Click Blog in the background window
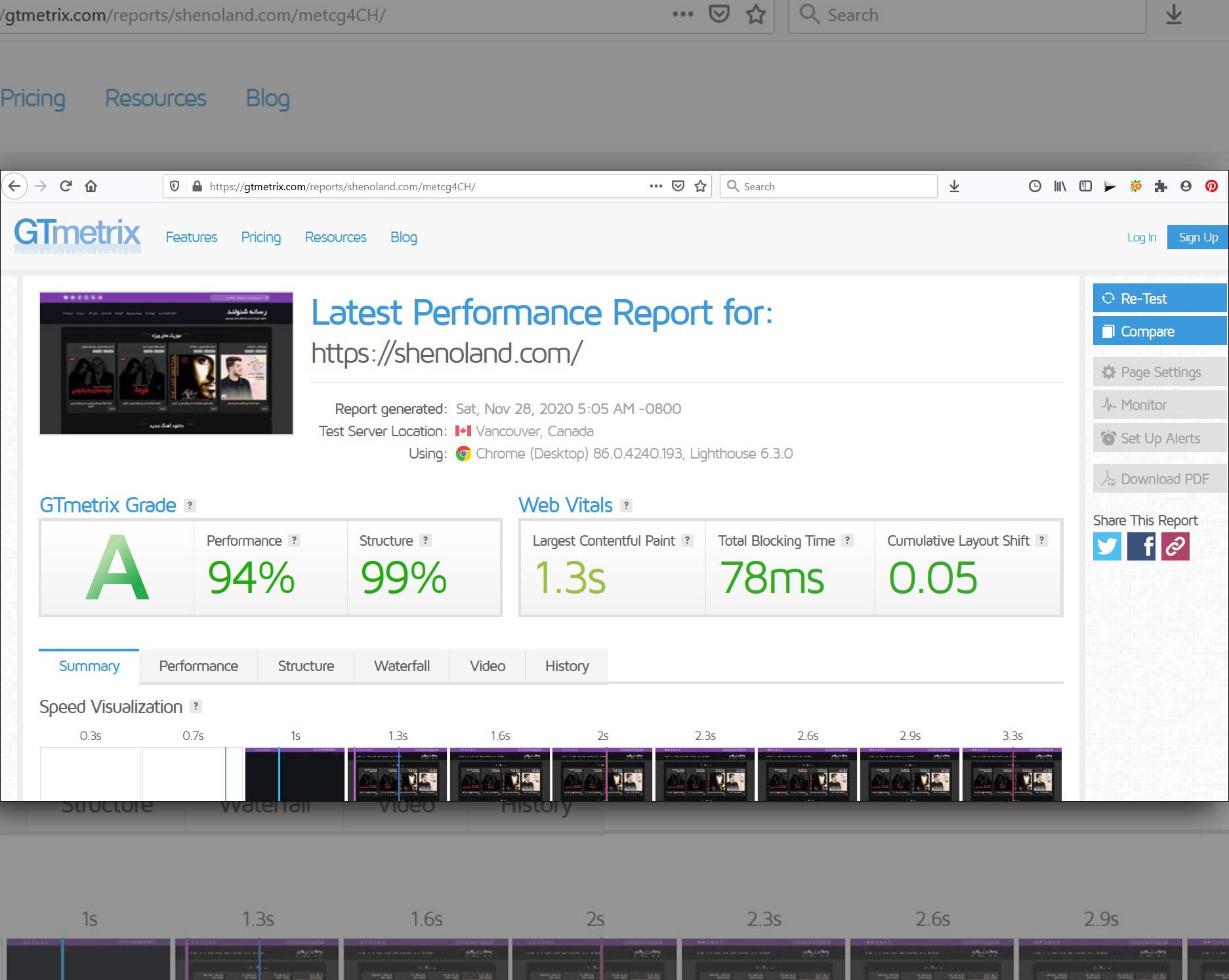 [268, 98]
